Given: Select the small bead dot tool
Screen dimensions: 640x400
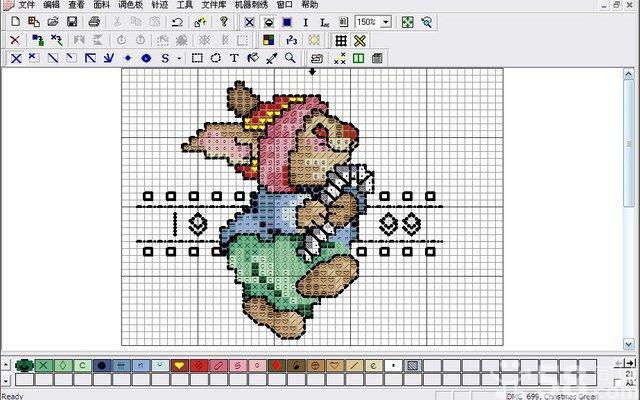Looking at the screenshot, I should [x=128, y=58].
